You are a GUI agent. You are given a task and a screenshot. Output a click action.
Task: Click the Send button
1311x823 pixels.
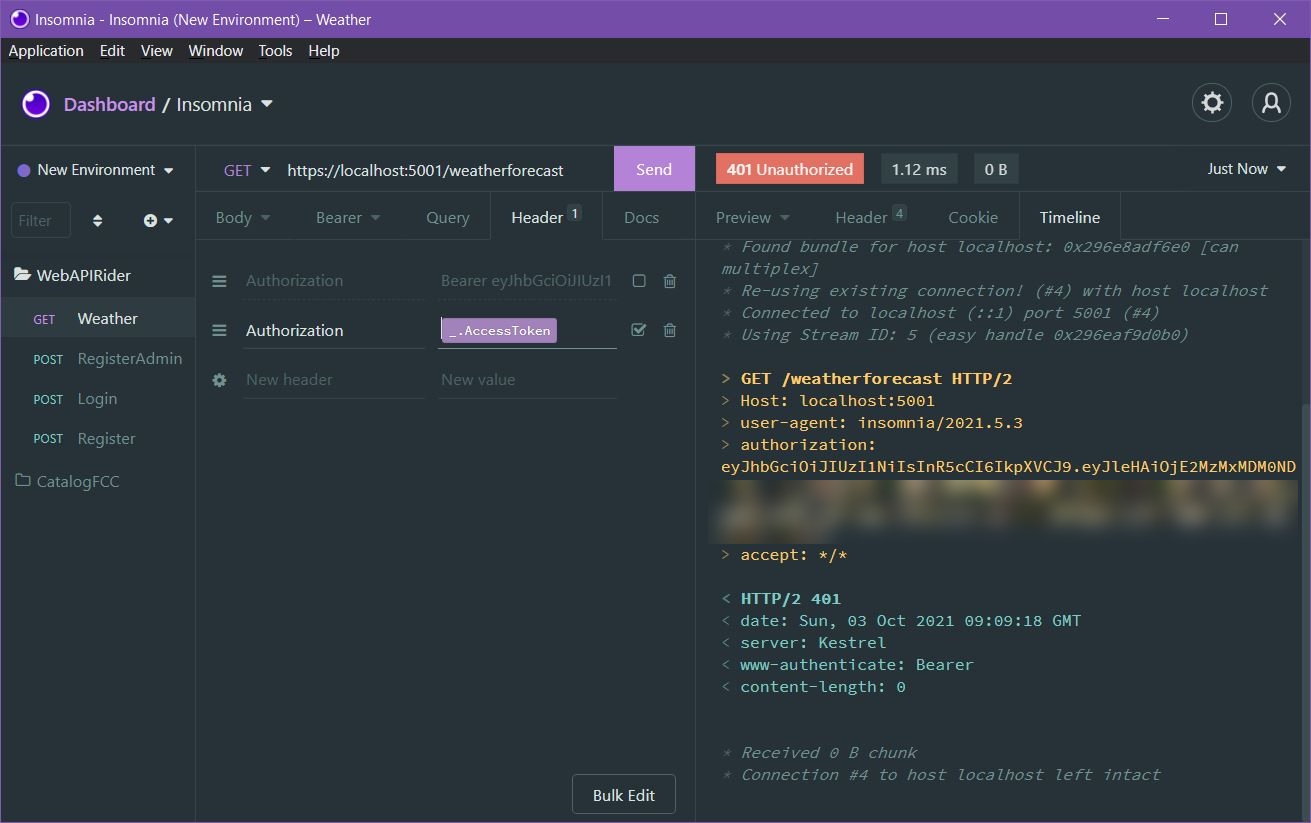(x=654, y=168)
